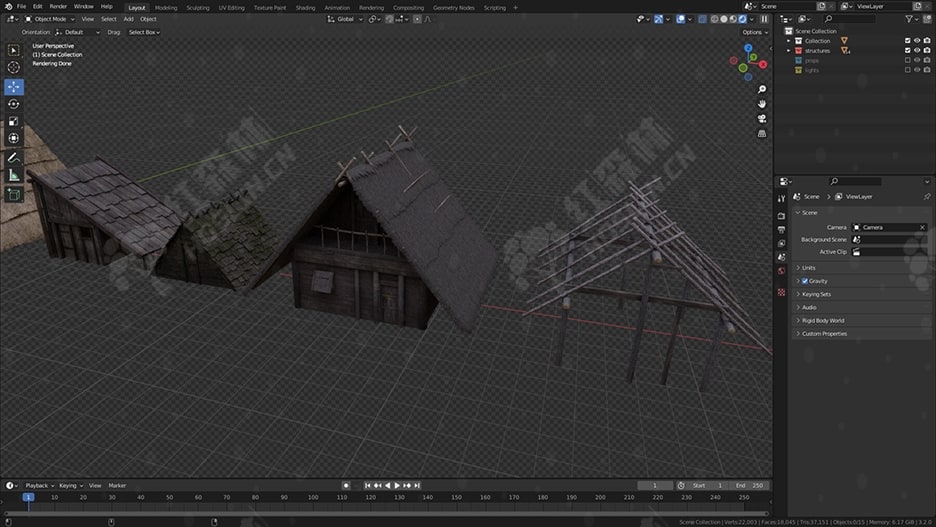936x527 pixels.
Task: Open the Render menu
Action: point(58,6)
